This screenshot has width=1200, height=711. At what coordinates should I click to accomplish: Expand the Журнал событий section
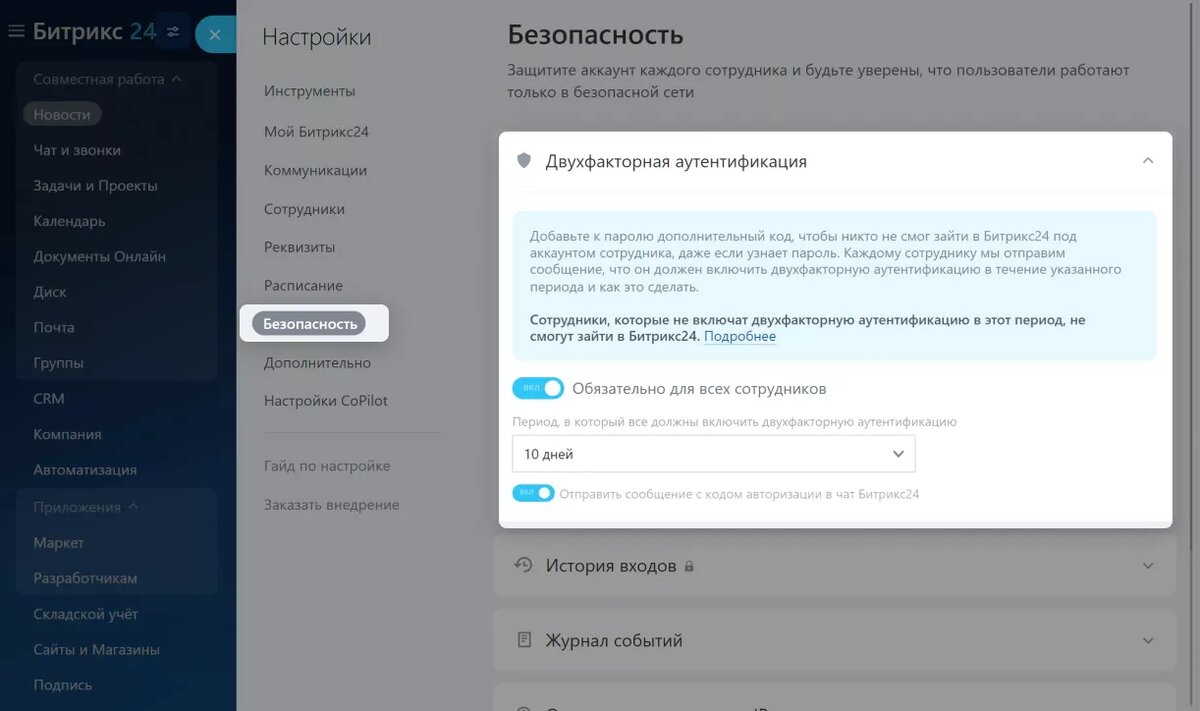tap(1148, 640)
